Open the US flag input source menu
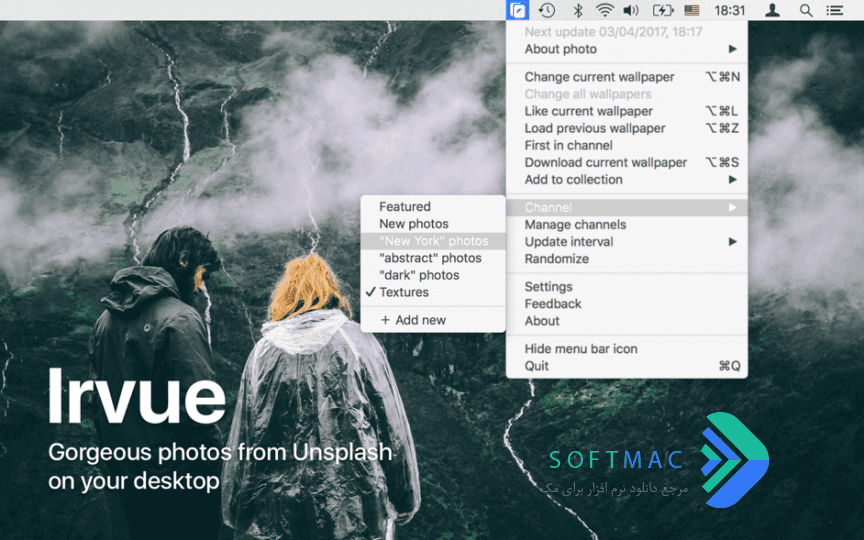The image size is (864, 540). [692, 10]
